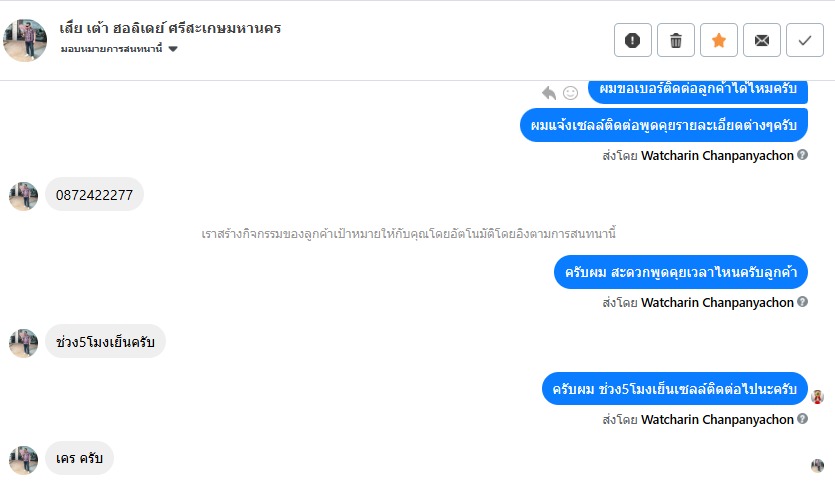Image resolution: width=835 pixels, height=490 pixels.
Task: Click the reply arrow beside top message
Action: tap(549, 93)
